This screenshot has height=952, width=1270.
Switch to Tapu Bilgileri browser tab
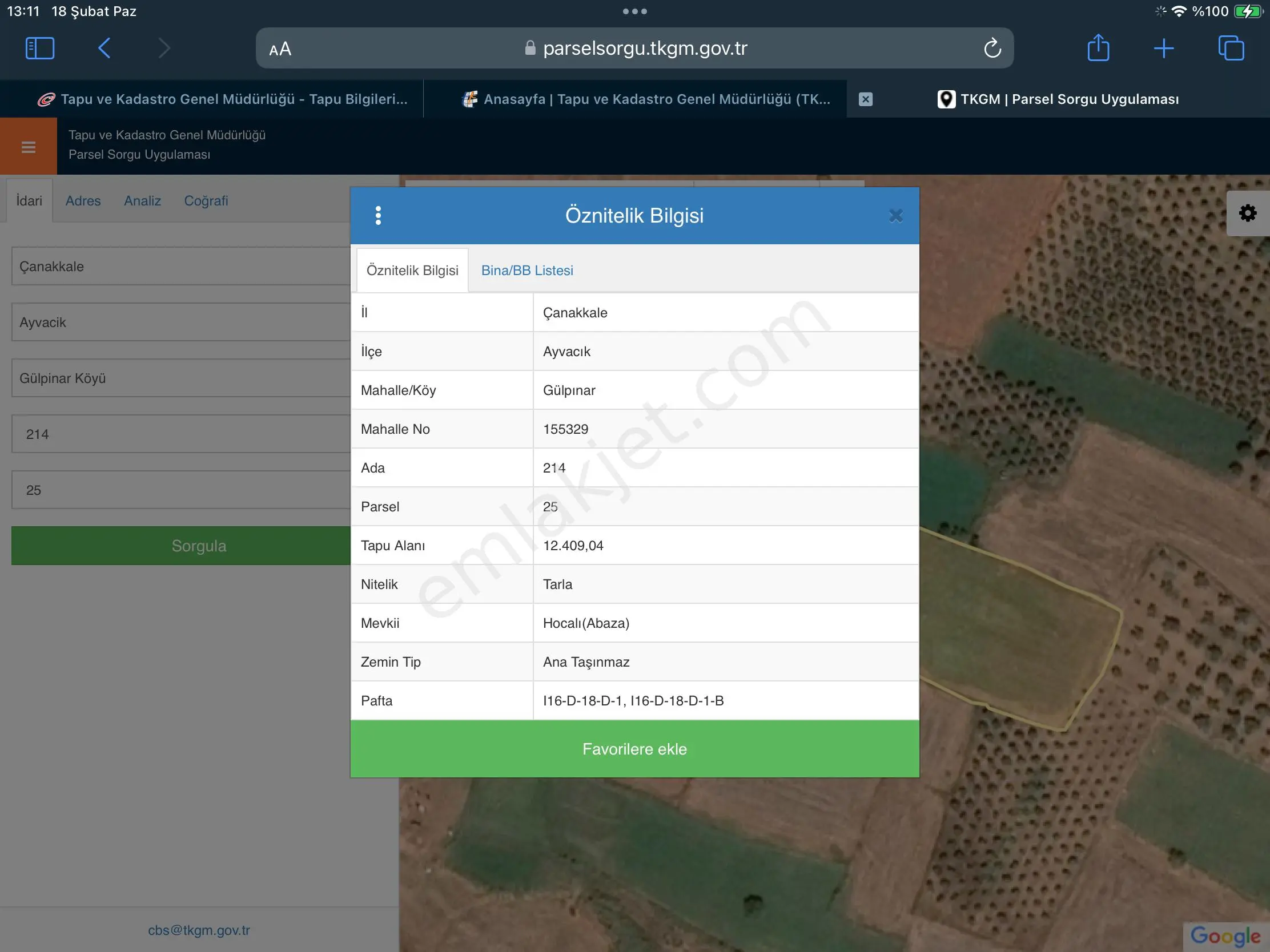tap(223, 99)
